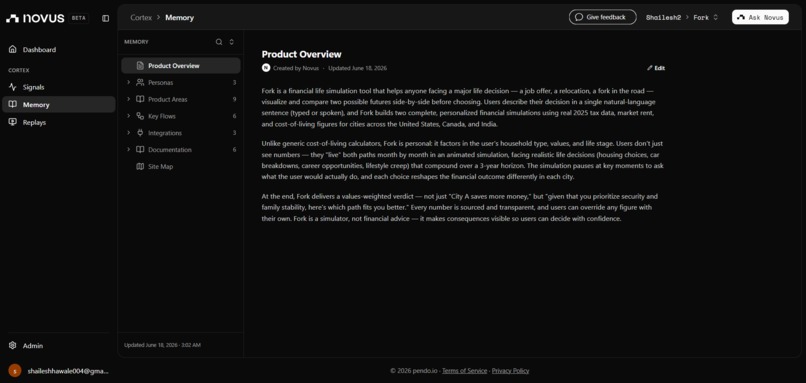The image size is (806, 383).
Task: Click the Admin gear icon
Action: 13,345
